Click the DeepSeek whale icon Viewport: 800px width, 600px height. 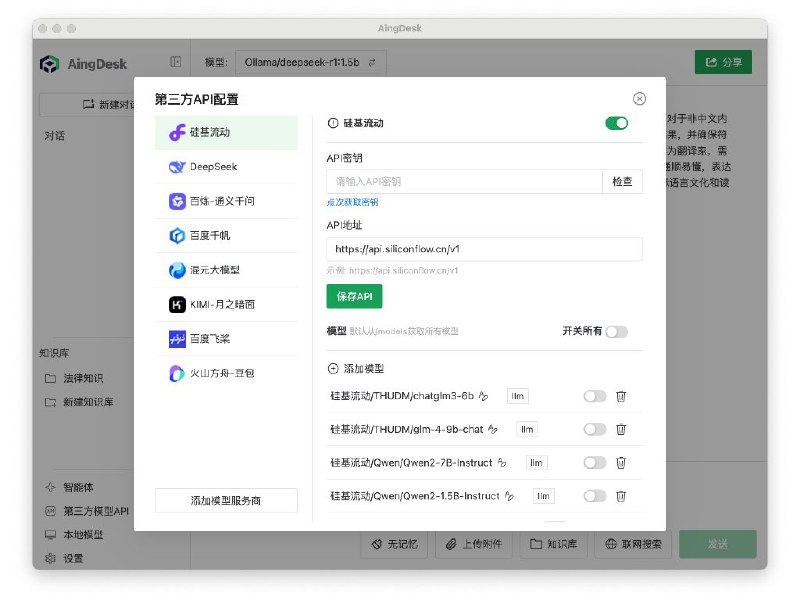[177, 167]
